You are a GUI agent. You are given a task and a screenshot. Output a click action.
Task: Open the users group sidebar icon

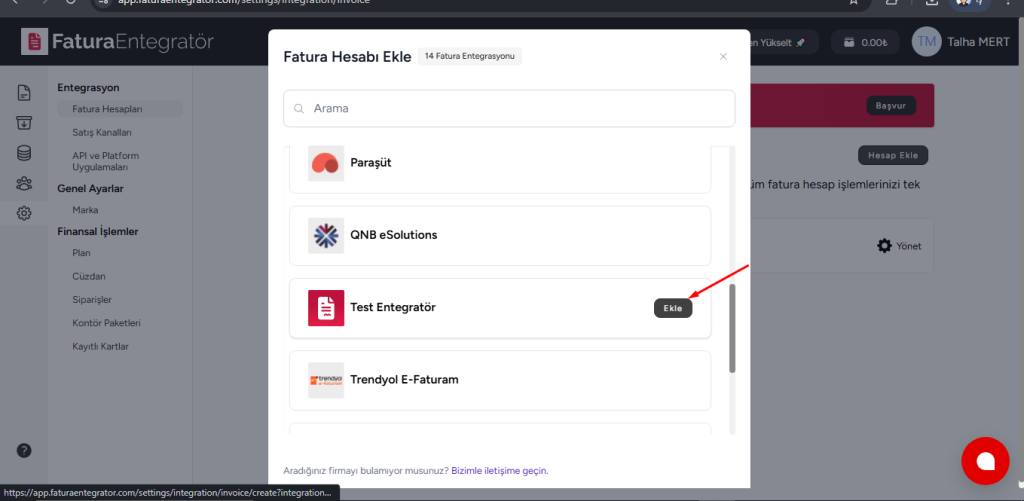(x=24, y=184)
